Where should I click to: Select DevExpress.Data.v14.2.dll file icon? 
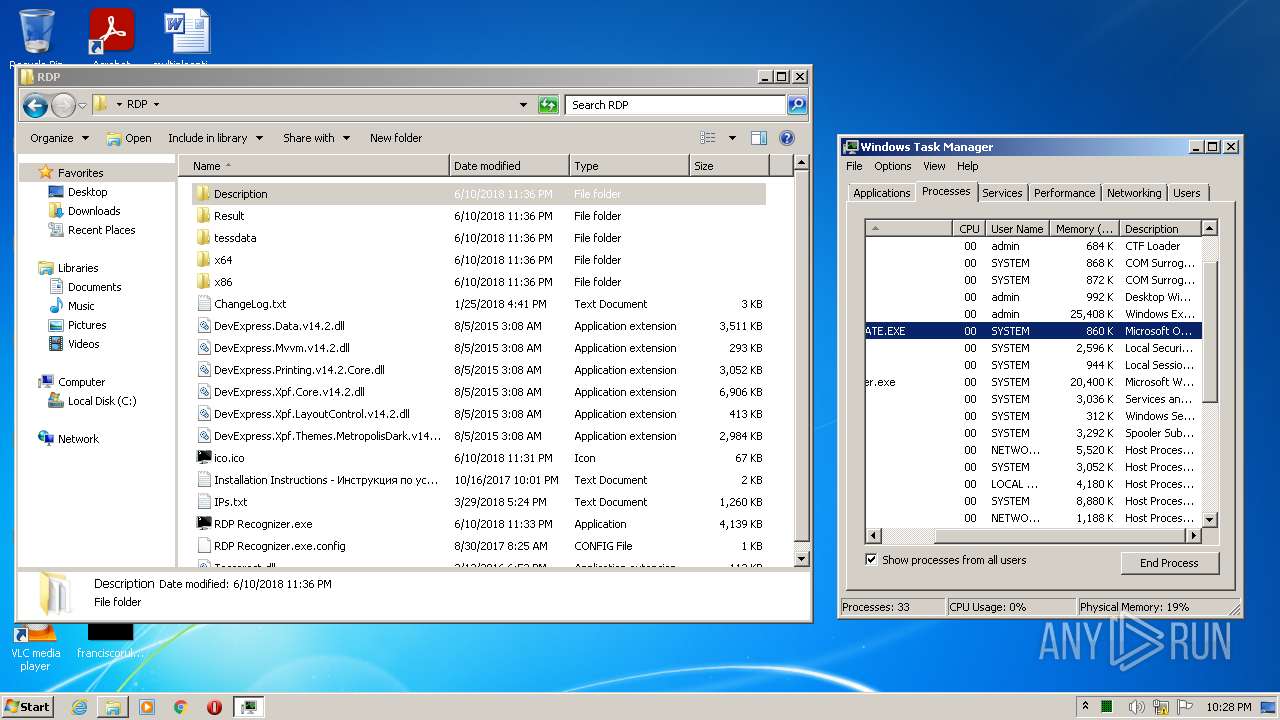(204, 326)
